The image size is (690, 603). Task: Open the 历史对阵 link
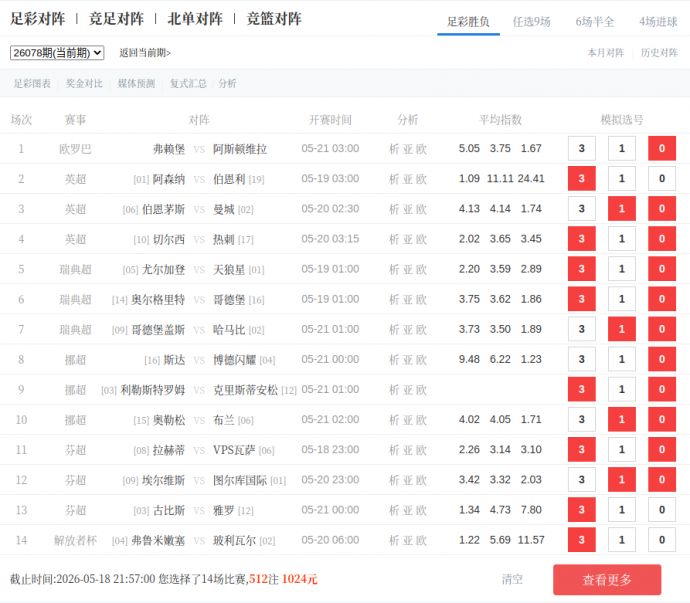coord(659,53)
